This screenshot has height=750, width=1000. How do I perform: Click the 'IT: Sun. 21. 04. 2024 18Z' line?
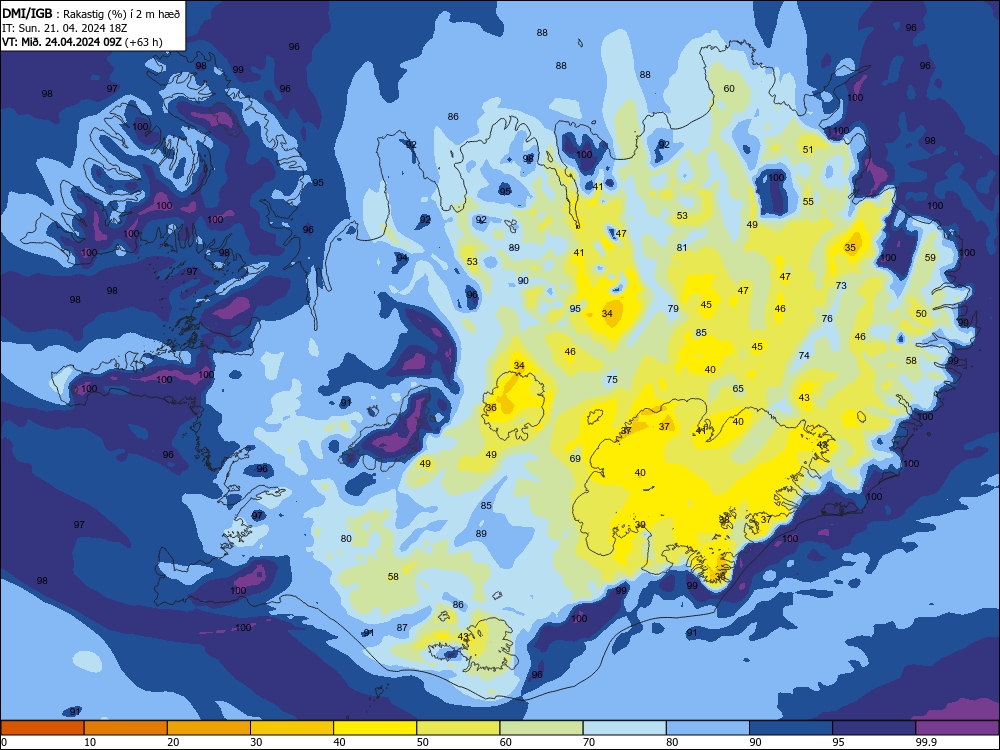click(x=64, y=28)
